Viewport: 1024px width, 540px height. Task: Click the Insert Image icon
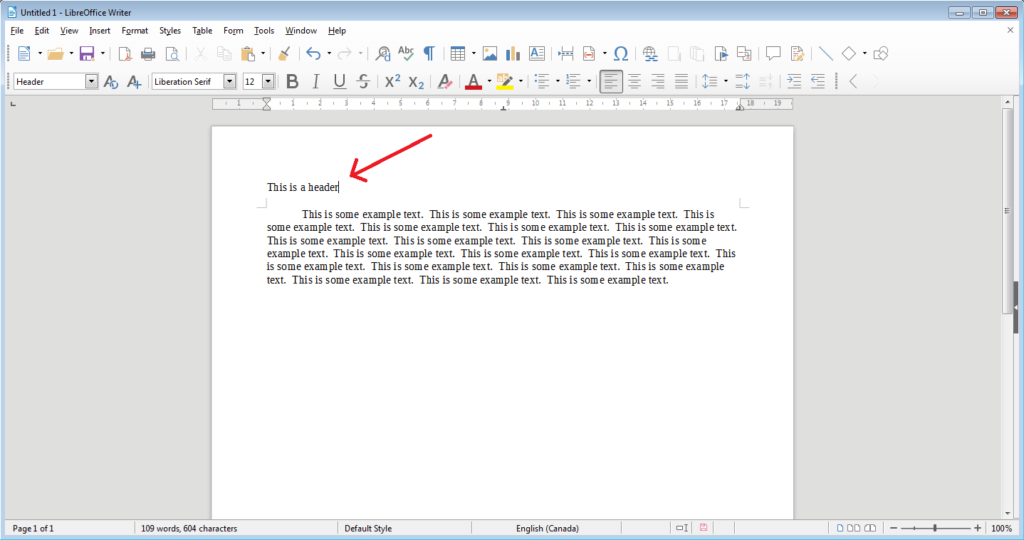point(490,53)
